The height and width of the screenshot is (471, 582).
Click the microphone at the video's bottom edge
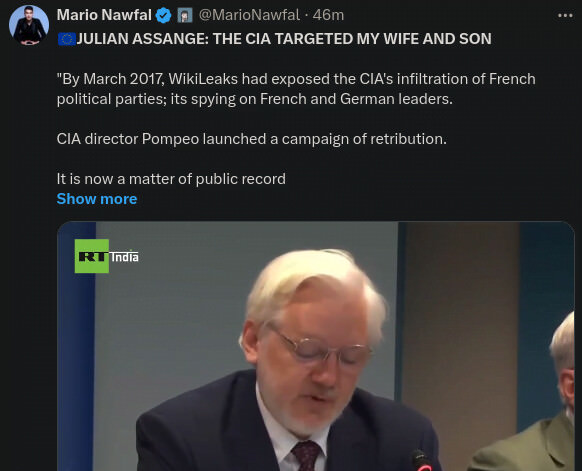pyautogui.click(x=421, y=460)
